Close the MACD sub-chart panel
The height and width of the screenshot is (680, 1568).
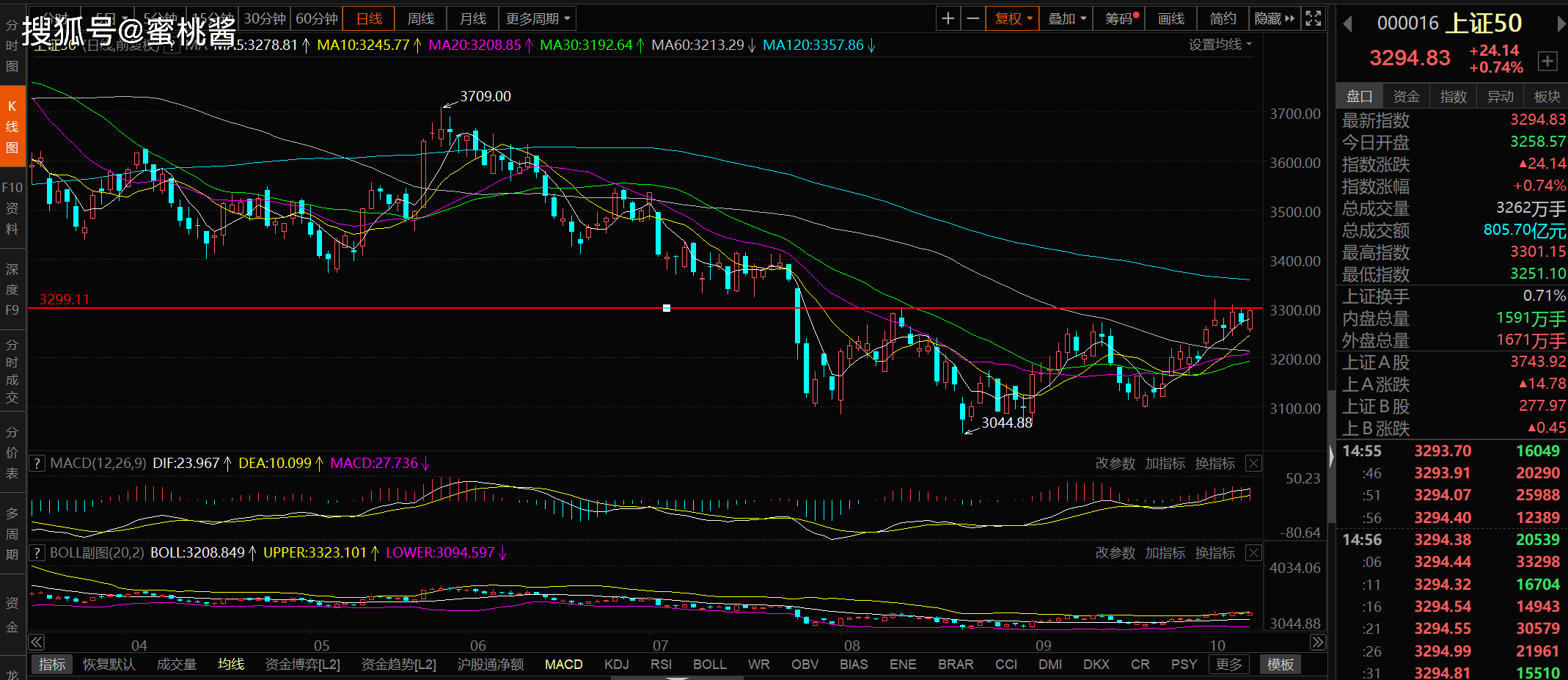pos(1254,464)
